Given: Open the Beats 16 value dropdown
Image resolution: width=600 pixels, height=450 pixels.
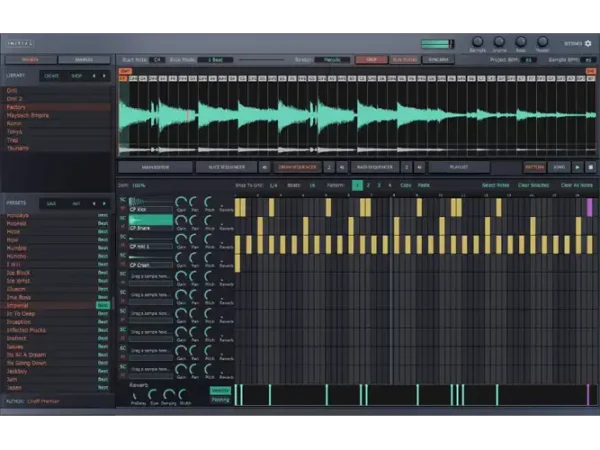Looking at the screenshot, I should click(312, 185).
